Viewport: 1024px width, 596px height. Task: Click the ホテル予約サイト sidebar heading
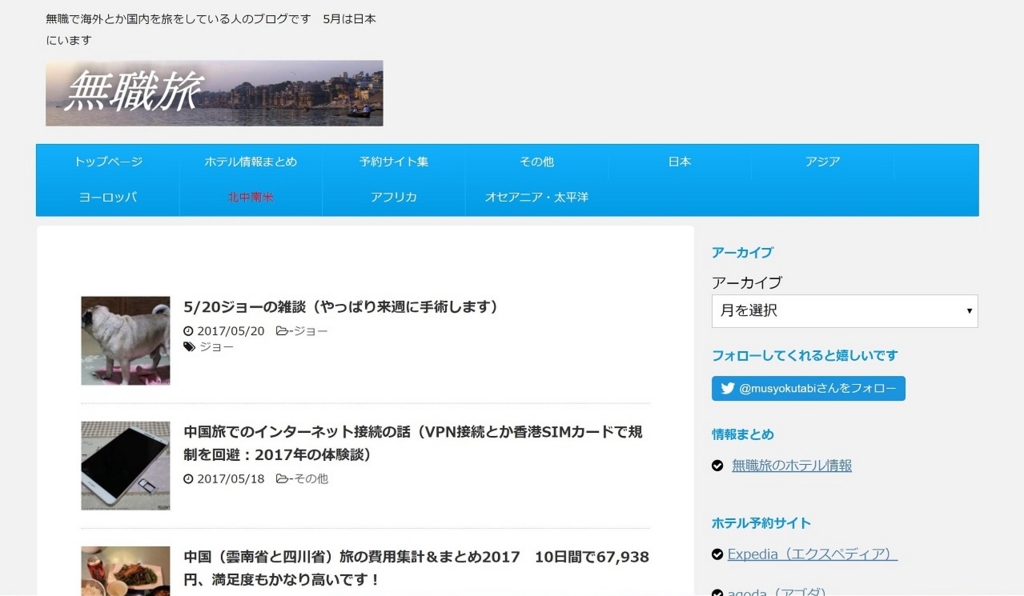click(761, 523)
